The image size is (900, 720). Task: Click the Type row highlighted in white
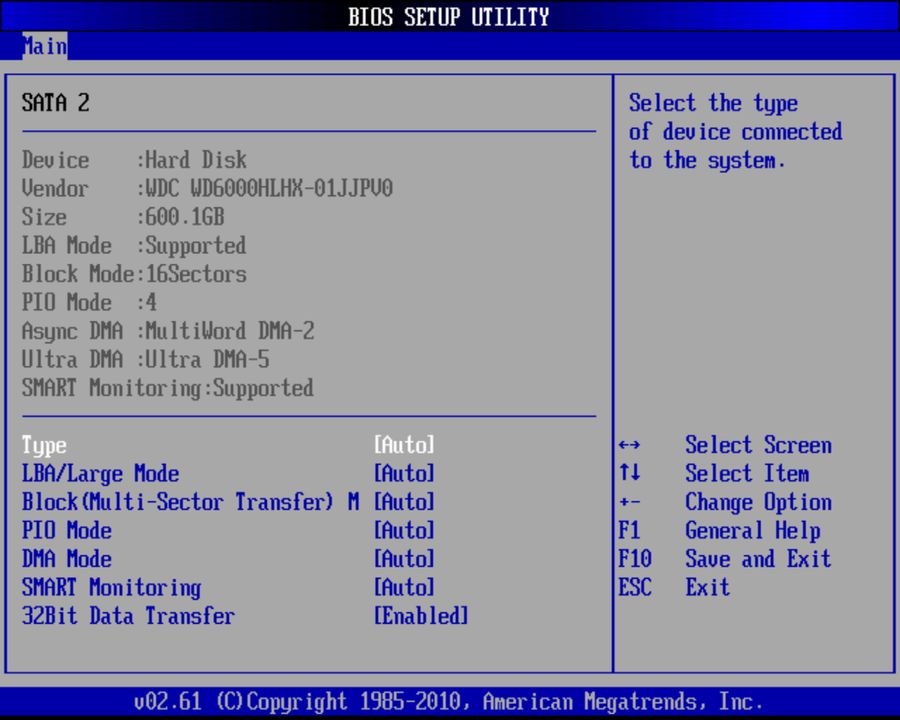point(44,445)
